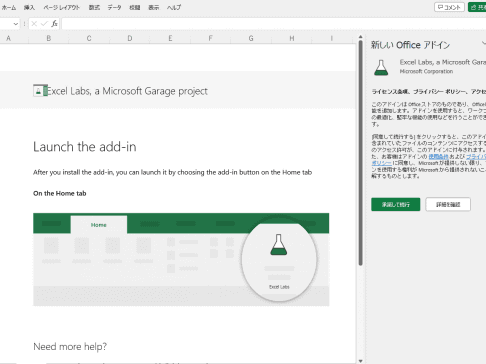This screenshot has height=364, width=486.
Task: Click the コメント button
Action: coord(449,7)
